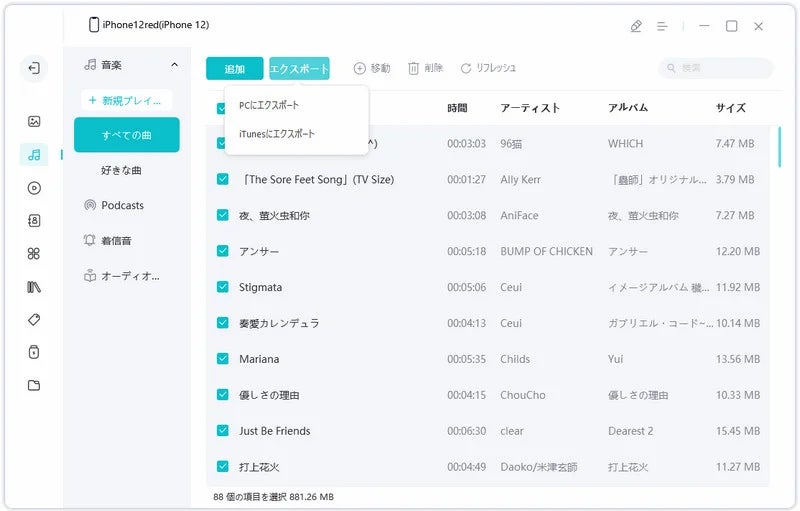
Task: Click the リフレッシュ refresh icon
Action: coord(465,68)
